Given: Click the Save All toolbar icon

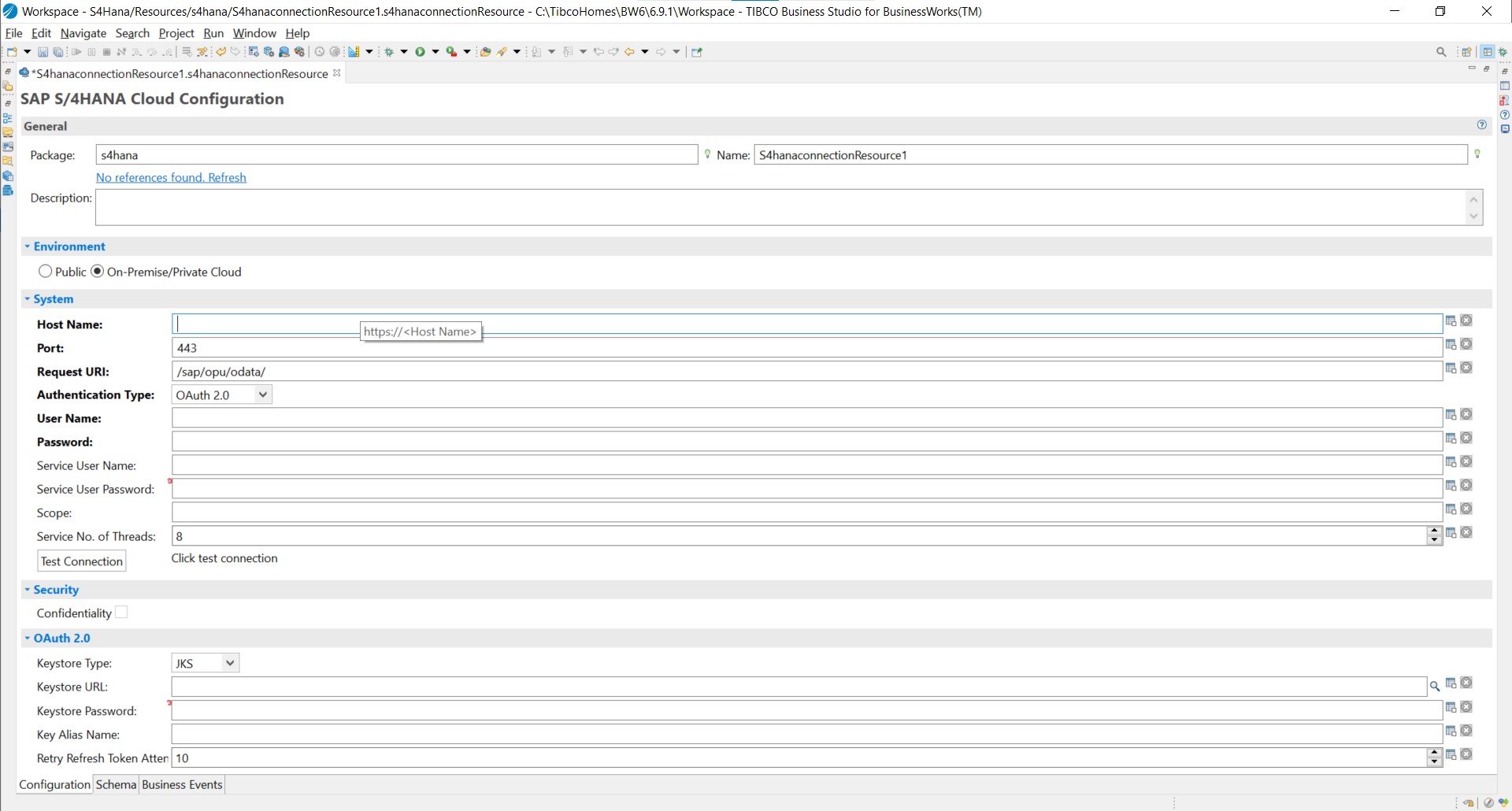Looking at the screenshot, I should coord(58,52).
